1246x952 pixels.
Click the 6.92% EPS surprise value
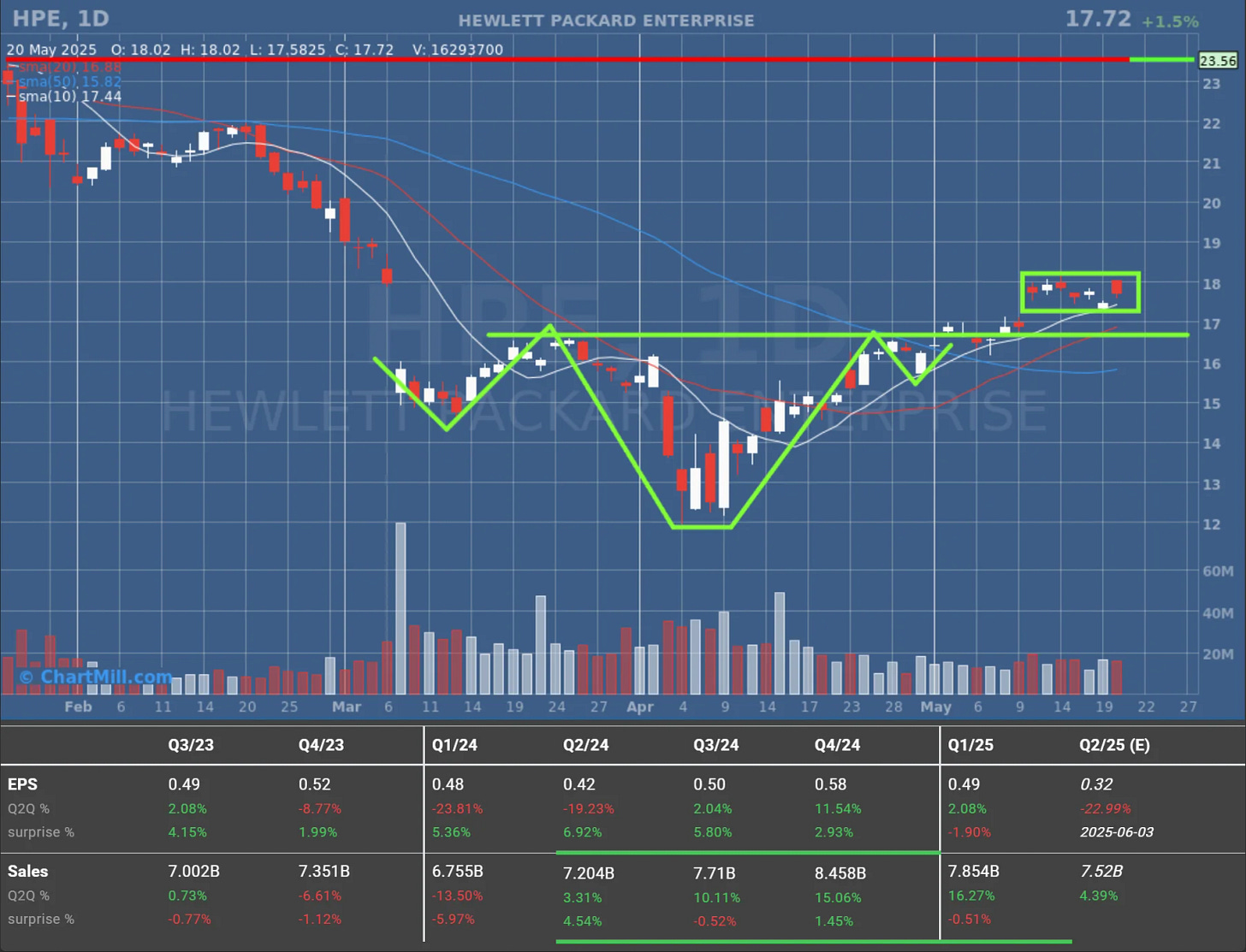583,832
